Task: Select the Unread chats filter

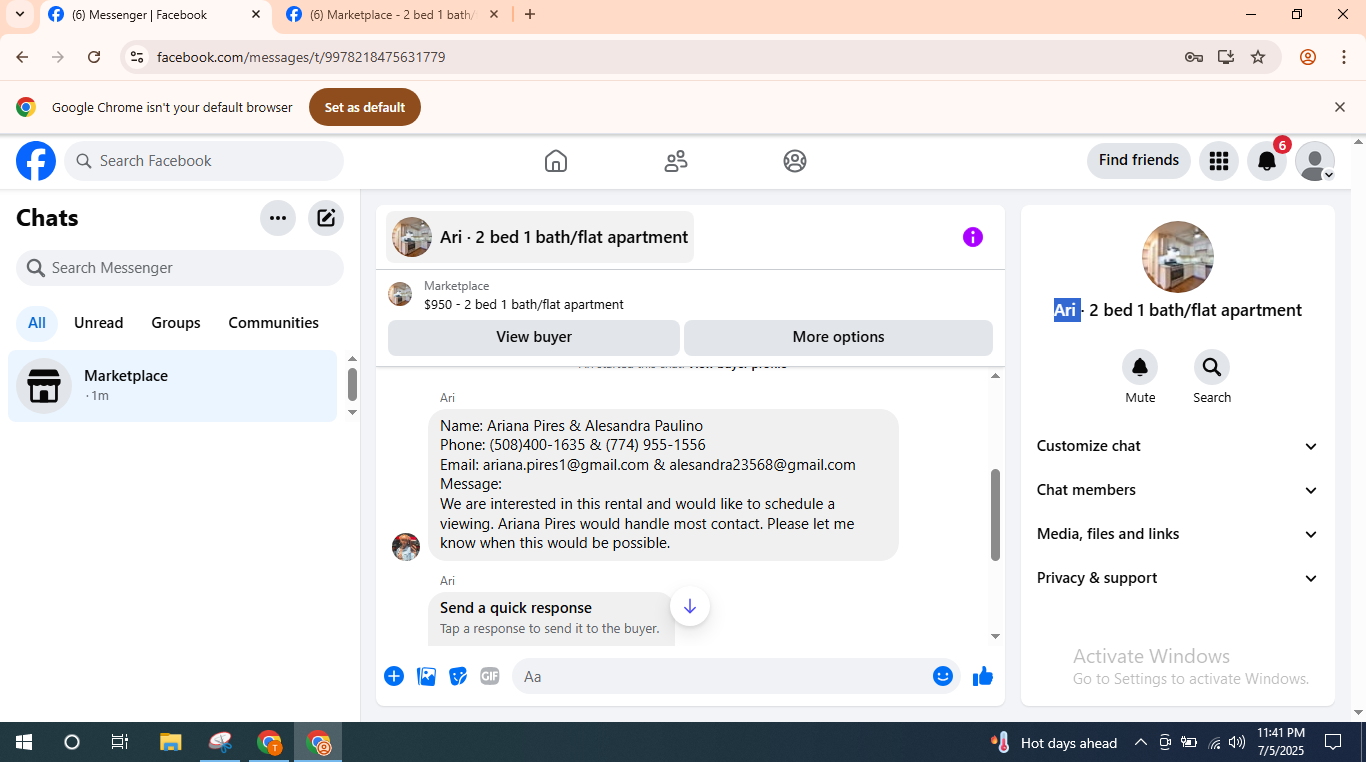Action: click(x=99, y=323)
